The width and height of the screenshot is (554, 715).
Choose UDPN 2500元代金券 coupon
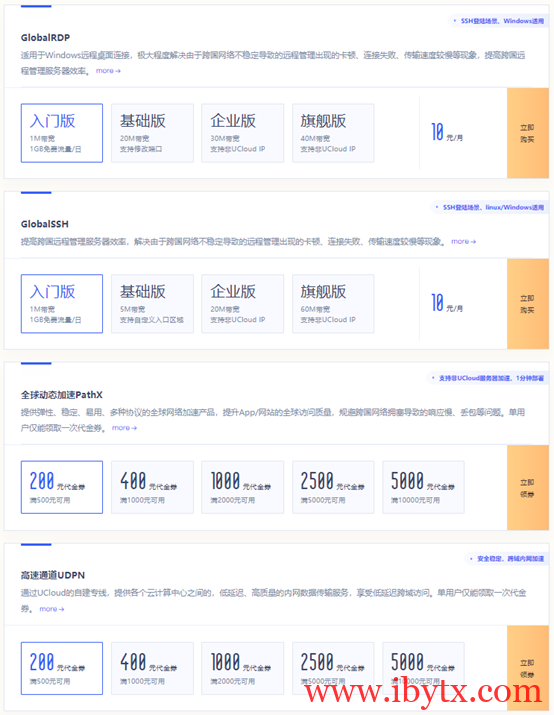pyautogui.click(x=333, y=668)
